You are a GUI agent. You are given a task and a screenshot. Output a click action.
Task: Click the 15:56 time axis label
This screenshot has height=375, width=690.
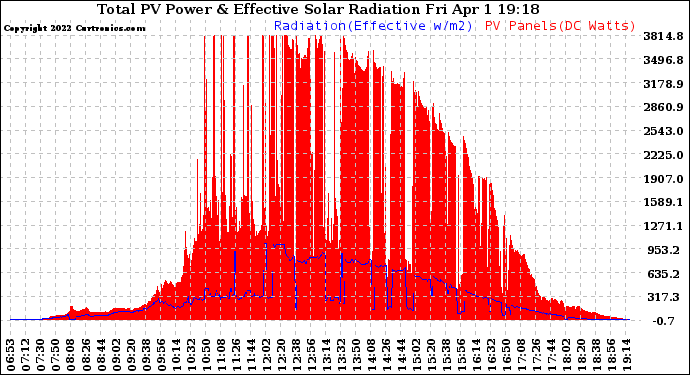(x=462, y=355)
